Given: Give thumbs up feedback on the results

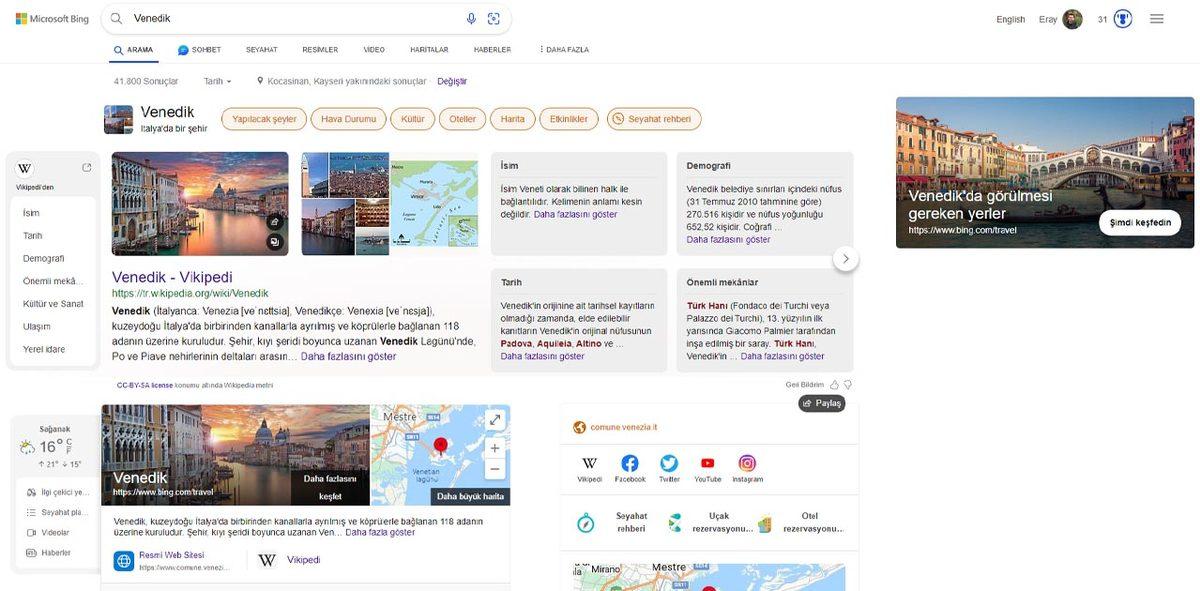Looking at the screenshot, I should click(833, 383).
